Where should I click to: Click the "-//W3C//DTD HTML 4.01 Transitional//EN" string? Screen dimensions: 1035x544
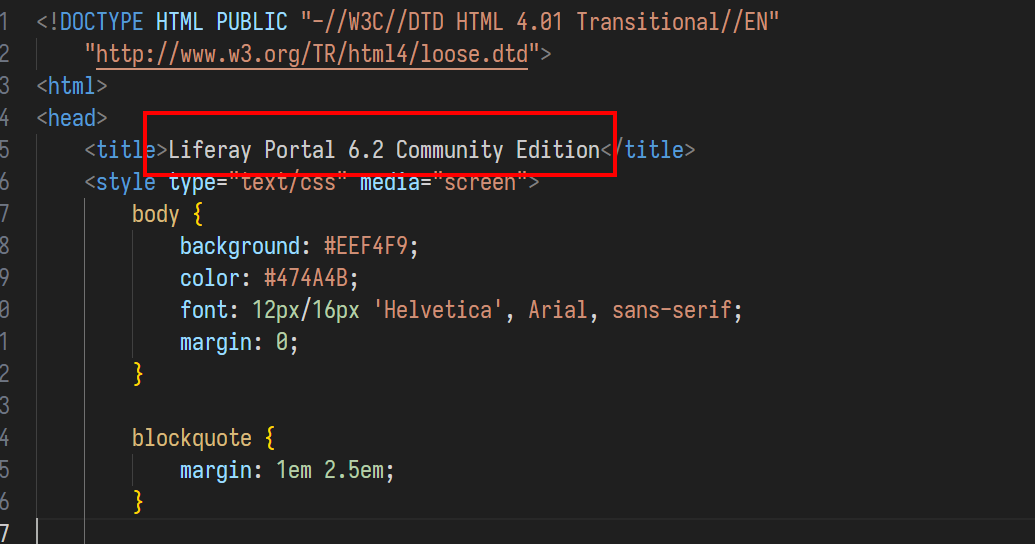[539, 22]
